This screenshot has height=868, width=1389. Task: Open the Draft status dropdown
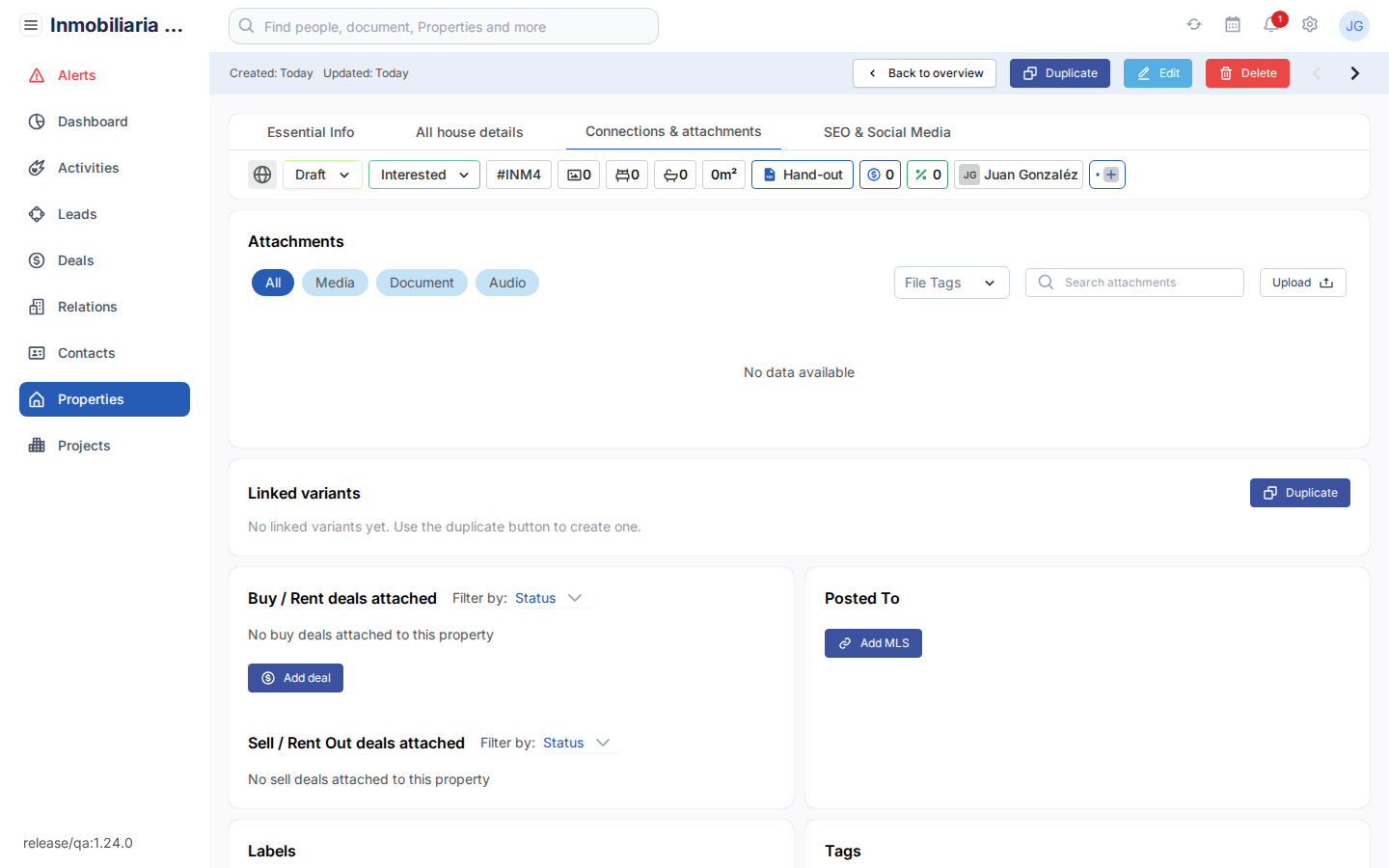(322, 175)
